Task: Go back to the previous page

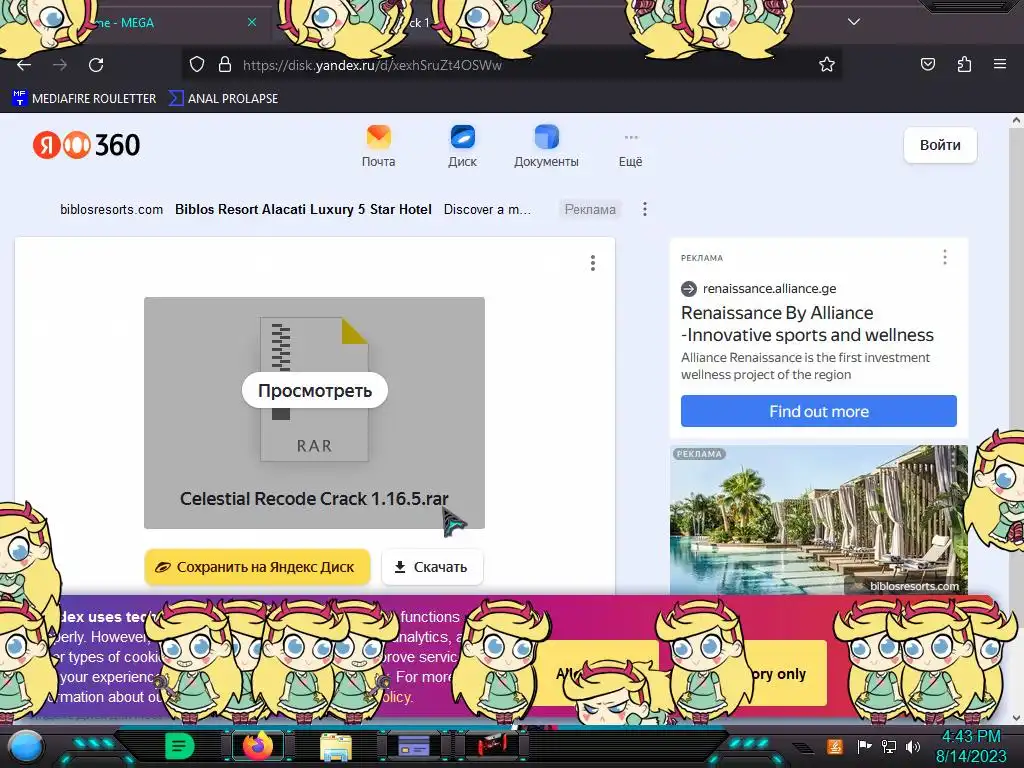Action: pyautogui.click(x=24, y=65)
